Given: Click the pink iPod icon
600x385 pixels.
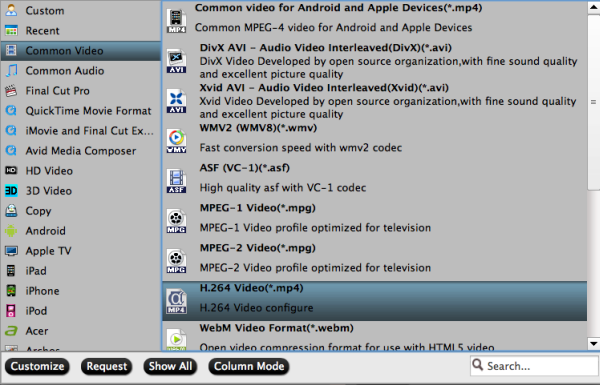Looking at the screenshot, I should (x=11, y=310).
